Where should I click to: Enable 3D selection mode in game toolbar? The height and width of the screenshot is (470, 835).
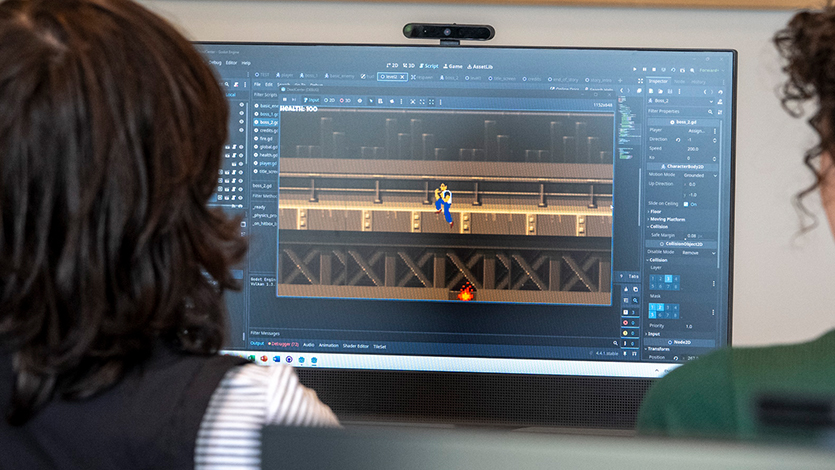346,101
